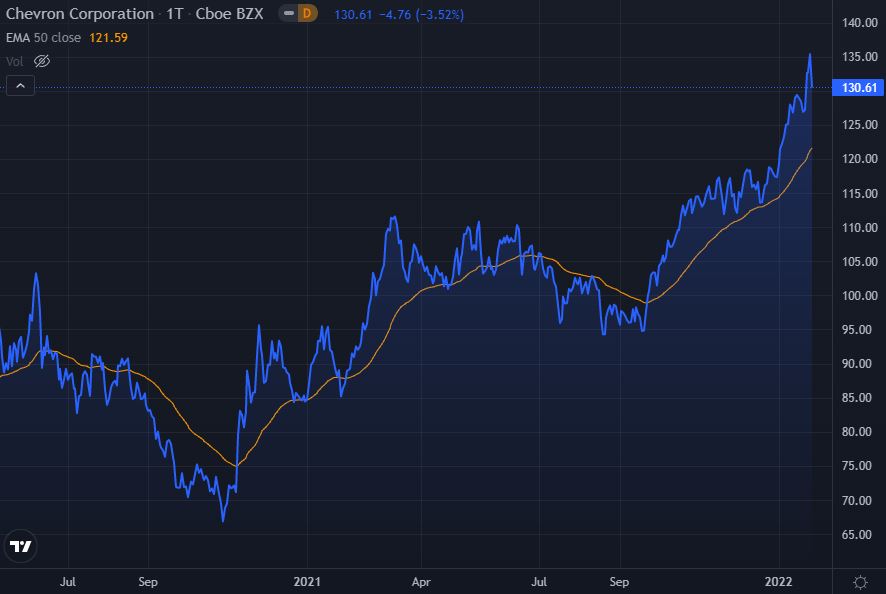Open chart settings gear icon

[x=860, y=582]
